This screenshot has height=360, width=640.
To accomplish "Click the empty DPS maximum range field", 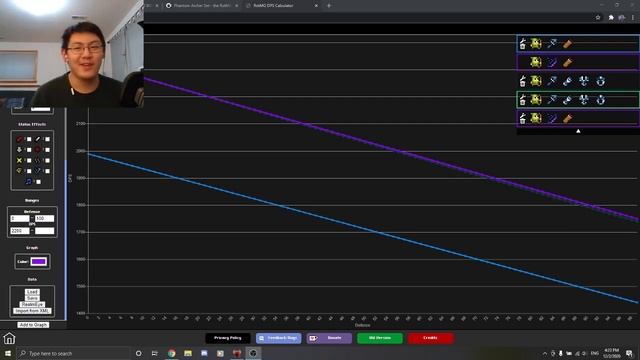I will 44,231.
